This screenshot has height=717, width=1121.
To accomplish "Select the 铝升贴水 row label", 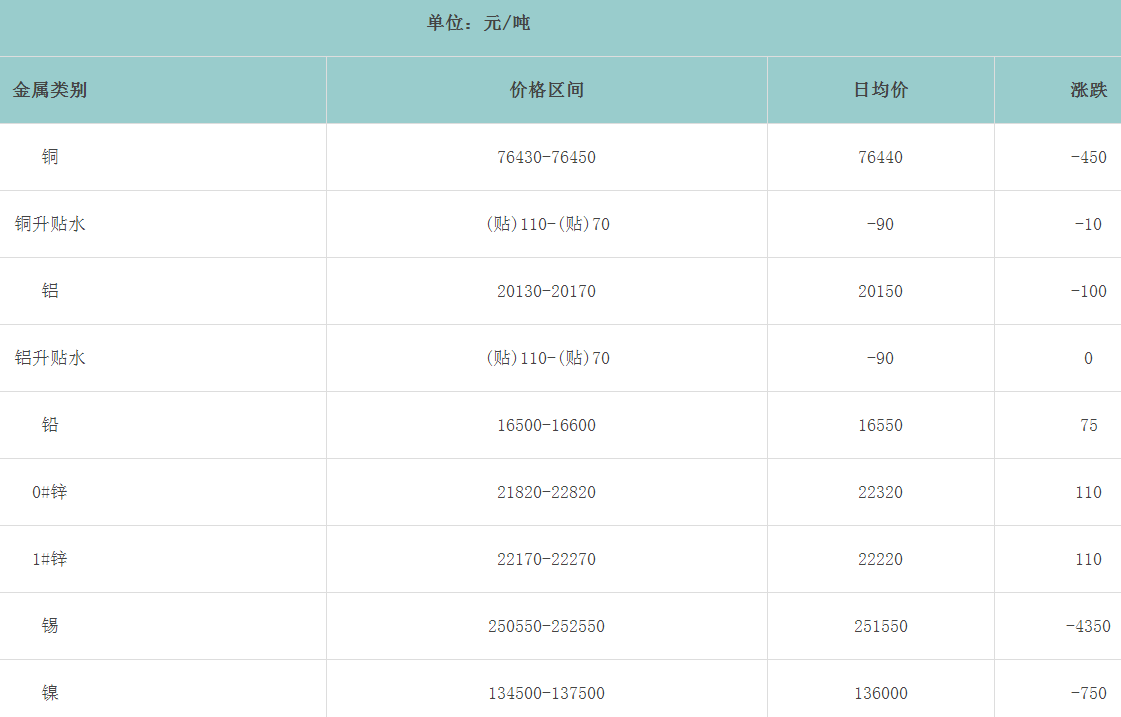I will click(50, 358).
